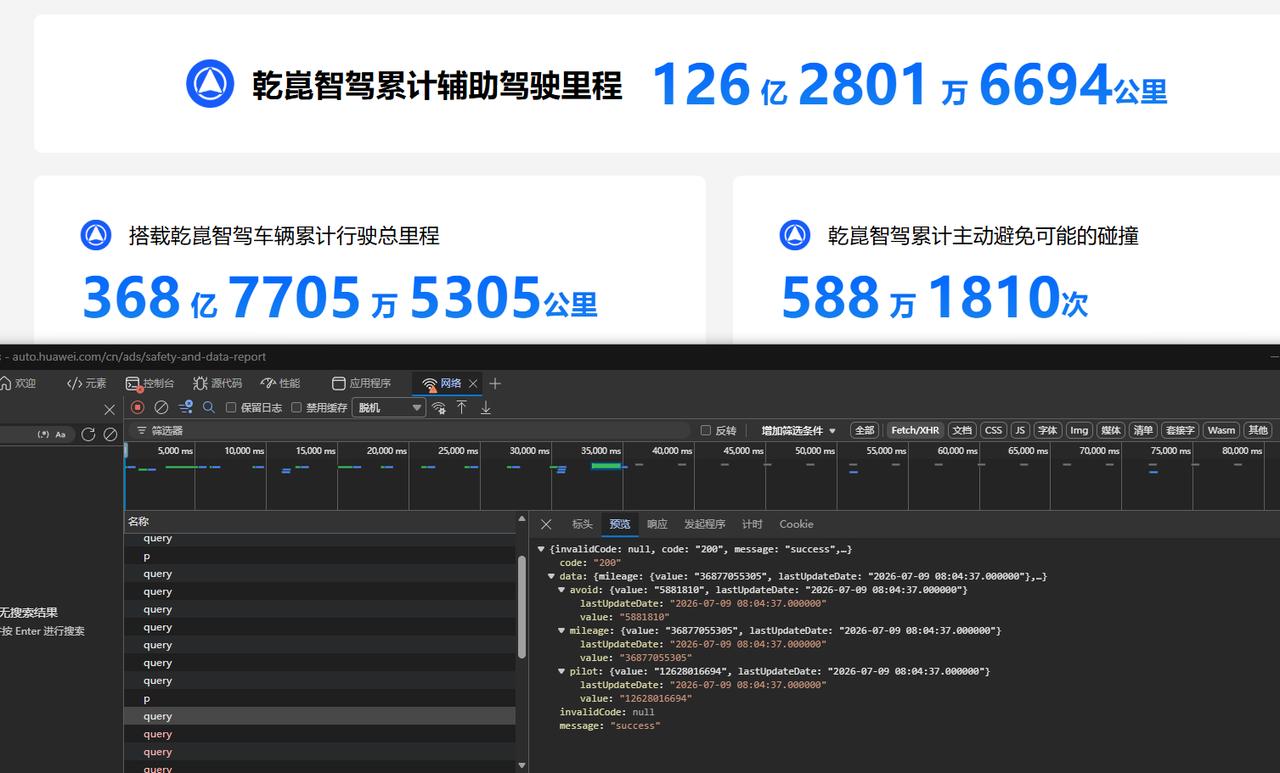
Task: Collapse the mileage node in JSON preview
Action: coord(562,631)
